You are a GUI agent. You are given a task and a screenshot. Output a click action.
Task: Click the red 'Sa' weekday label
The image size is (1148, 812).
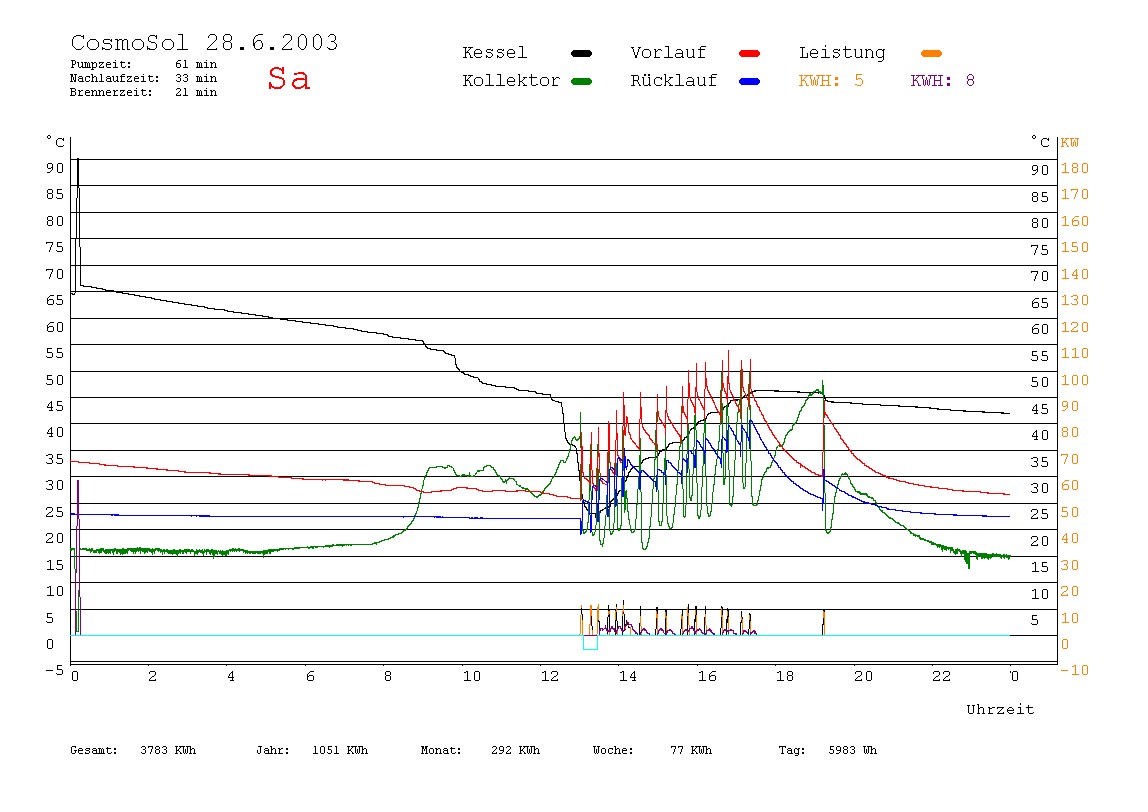click(288, 78)
